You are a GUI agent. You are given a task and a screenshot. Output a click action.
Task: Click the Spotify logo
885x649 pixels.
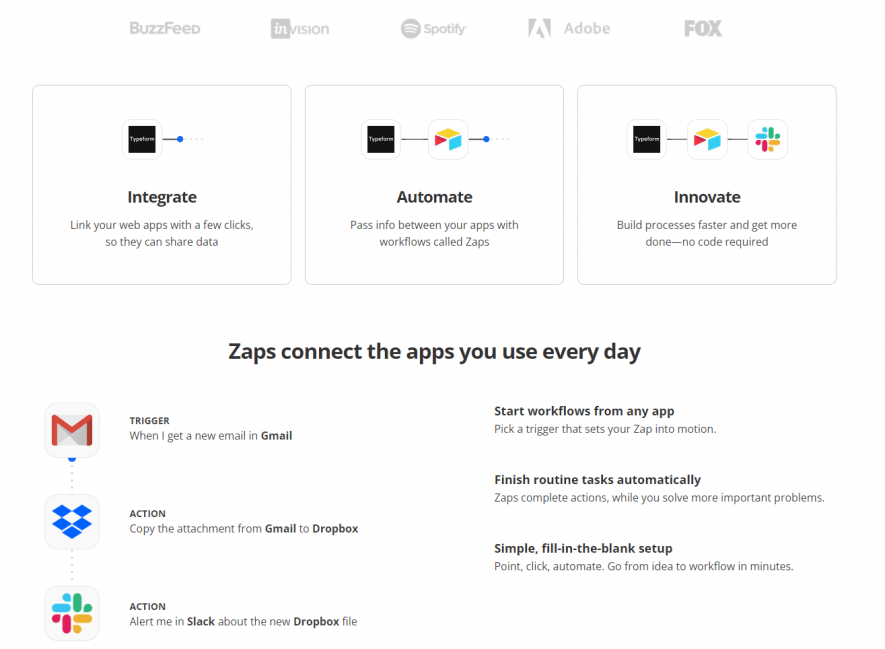pyautogui.click(x=434, y=29)
